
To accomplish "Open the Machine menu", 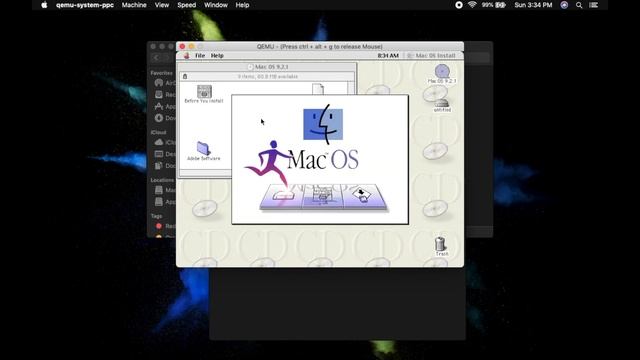I will (x=134, y=5).
